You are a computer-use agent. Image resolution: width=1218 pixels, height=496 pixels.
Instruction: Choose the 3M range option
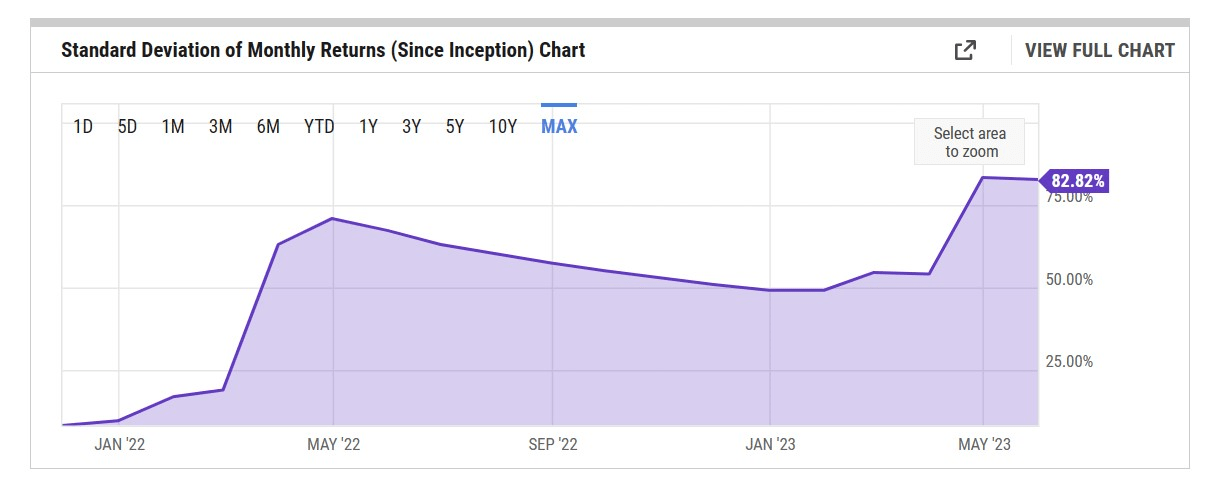point(220,127)
